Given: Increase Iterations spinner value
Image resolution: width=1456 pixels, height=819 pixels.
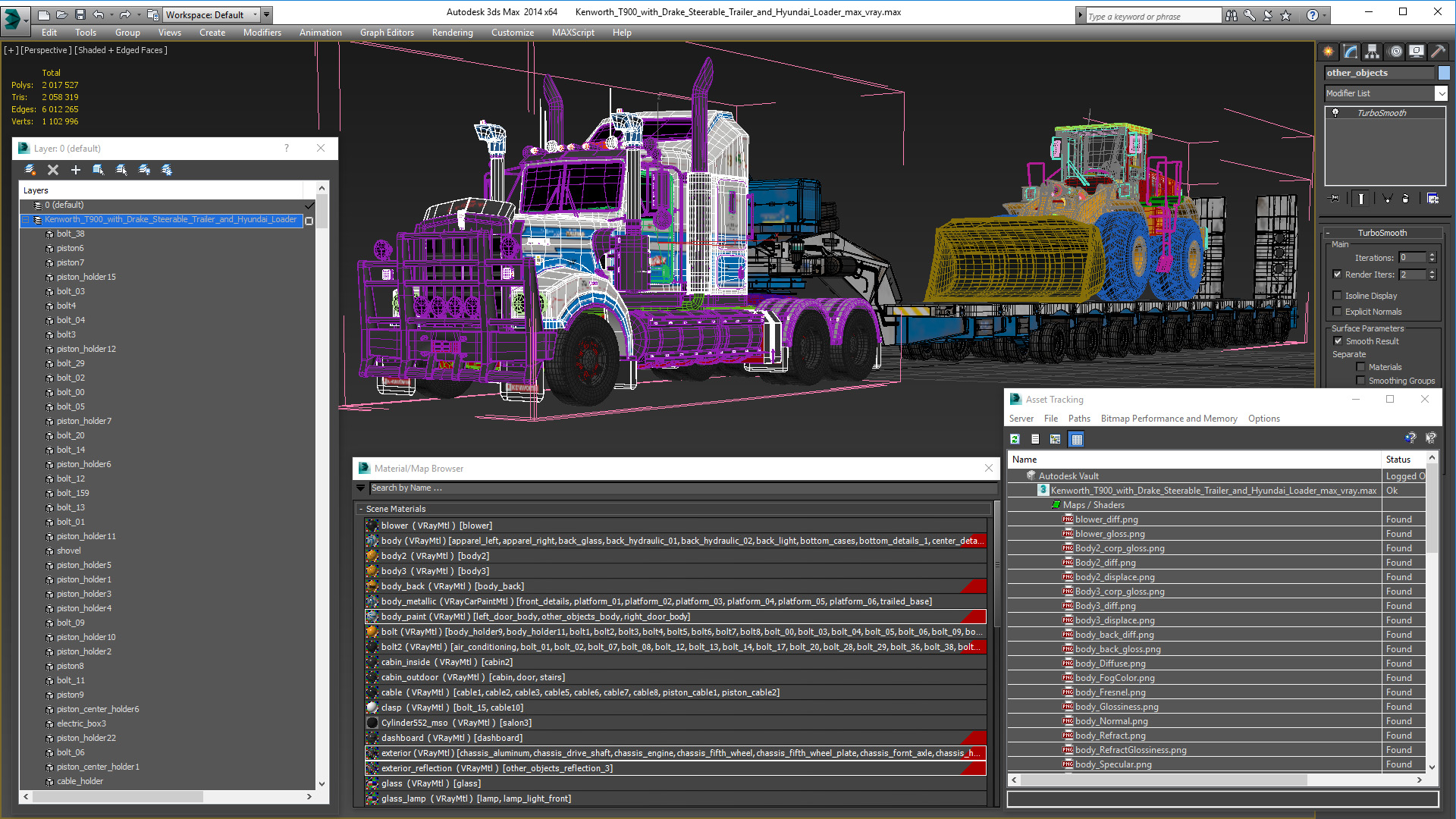Looking at the screenshot, I should click(1432, 255).
